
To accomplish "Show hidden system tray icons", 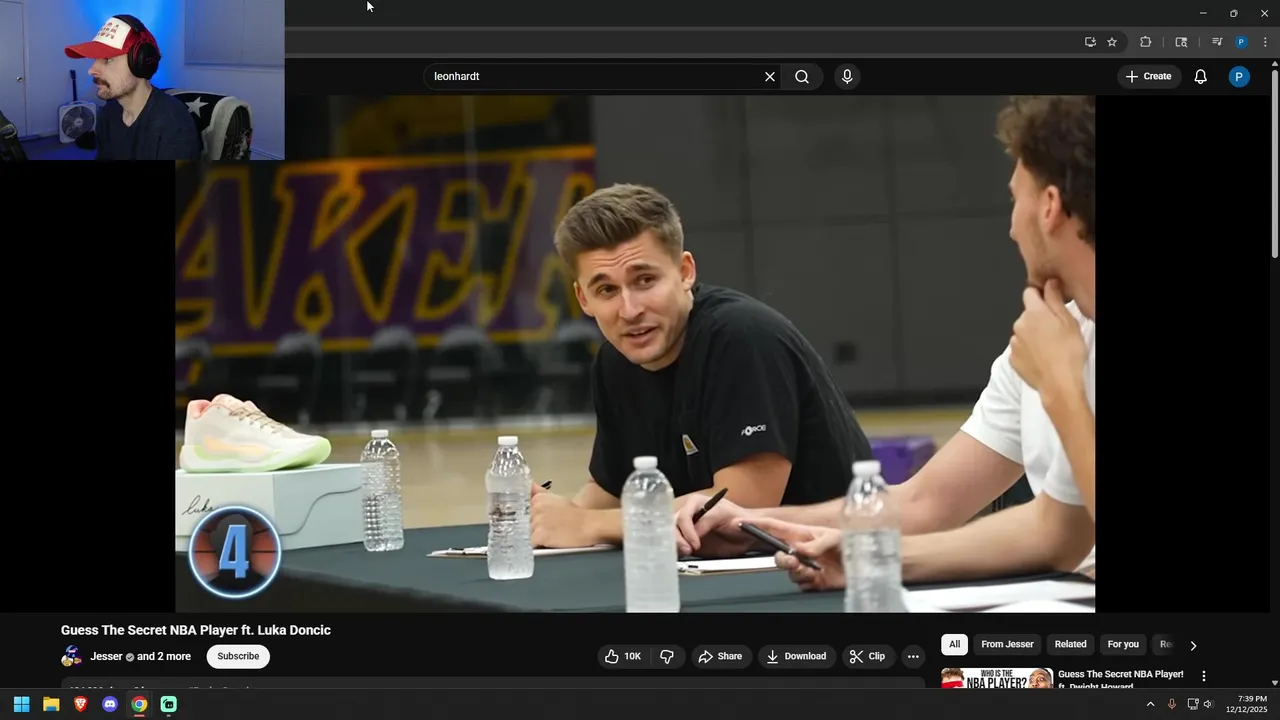I will [x=1150, y=705].
